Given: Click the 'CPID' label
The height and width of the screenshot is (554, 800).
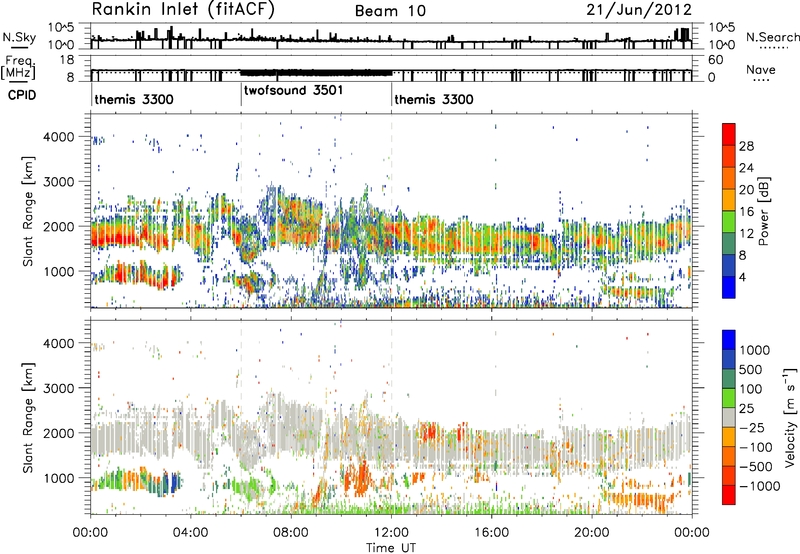Looking at the screenshot, I should coord(22,95).
